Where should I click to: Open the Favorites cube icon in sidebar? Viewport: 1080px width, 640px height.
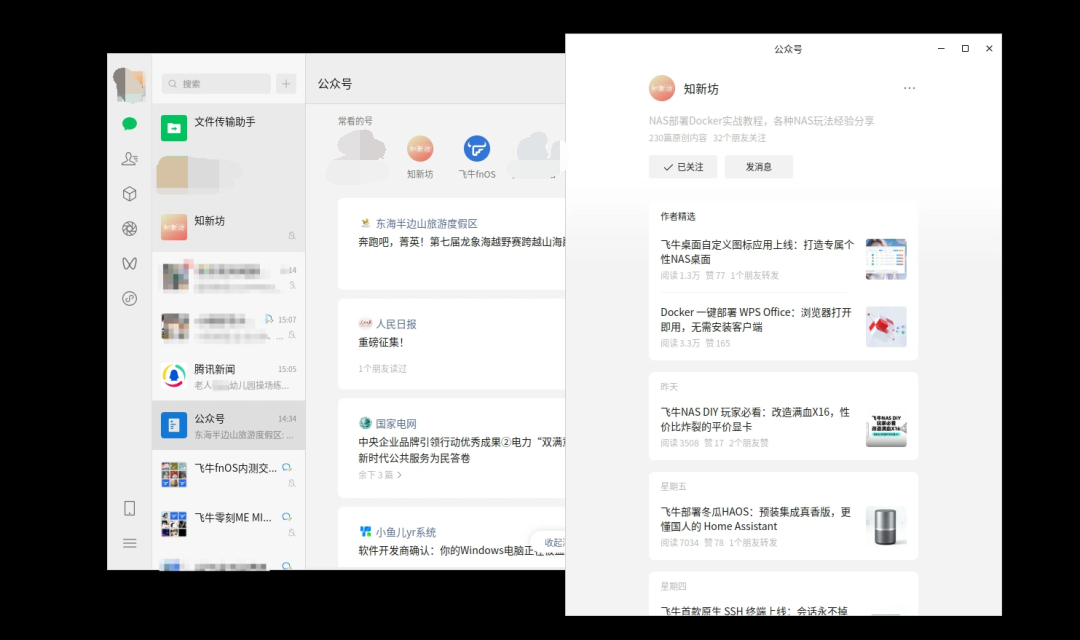point(129,194)
